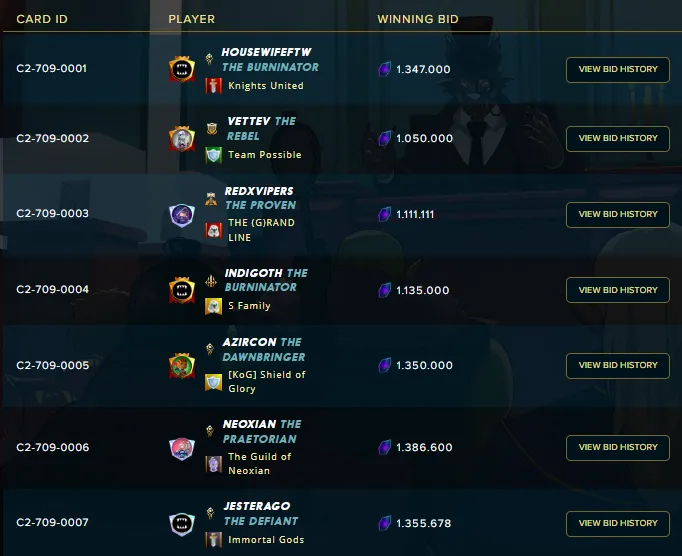View bid history for card C2-709-0001

(618, 69)
